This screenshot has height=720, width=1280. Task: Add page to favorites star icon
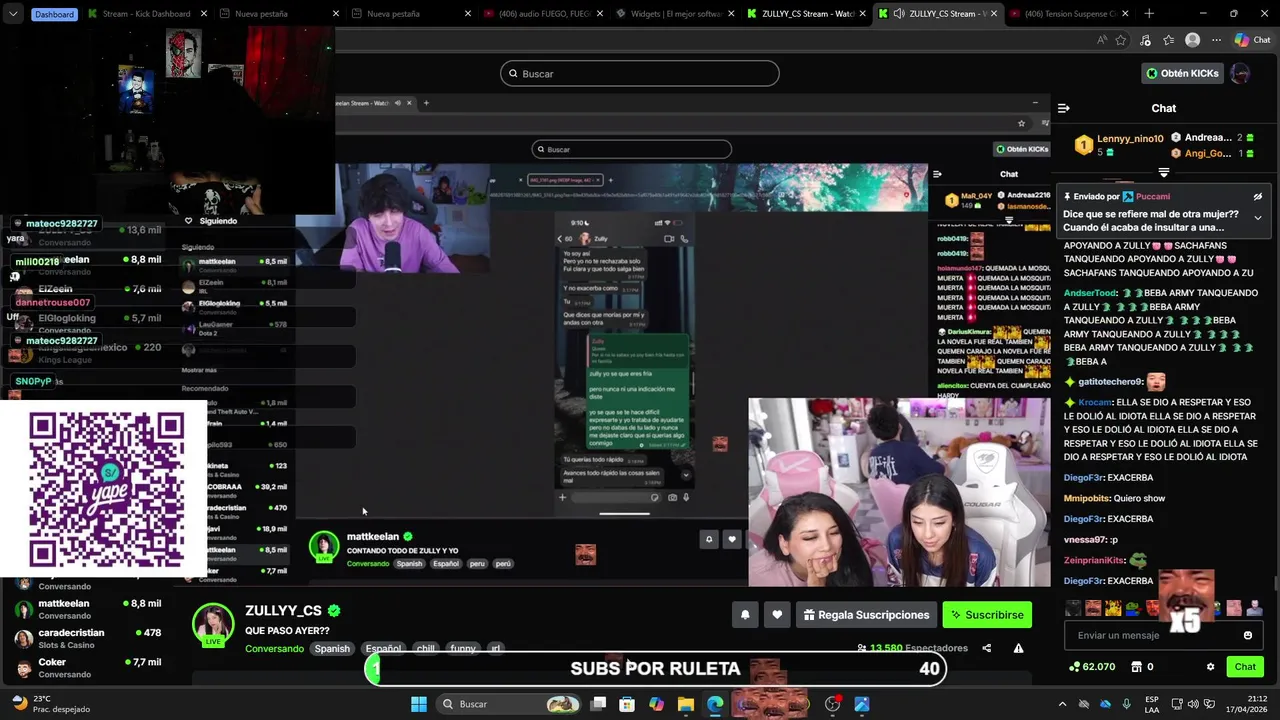[x=1121, y=40]
